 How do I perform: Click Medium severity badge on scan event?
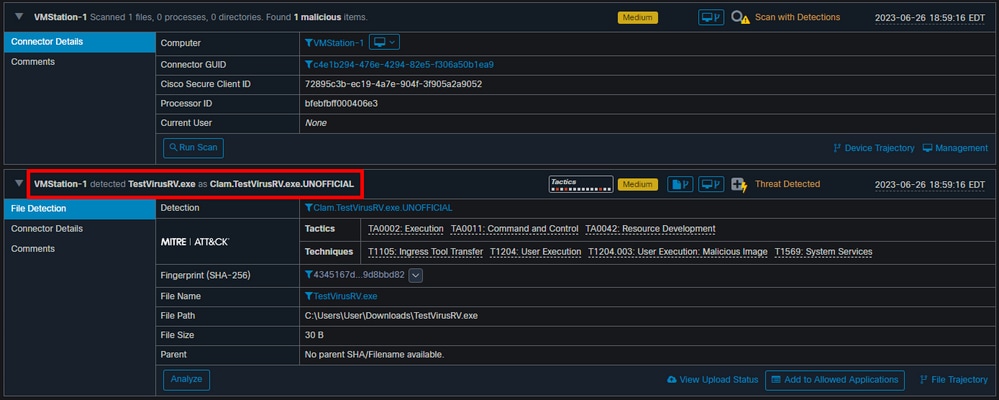point(638,18)
